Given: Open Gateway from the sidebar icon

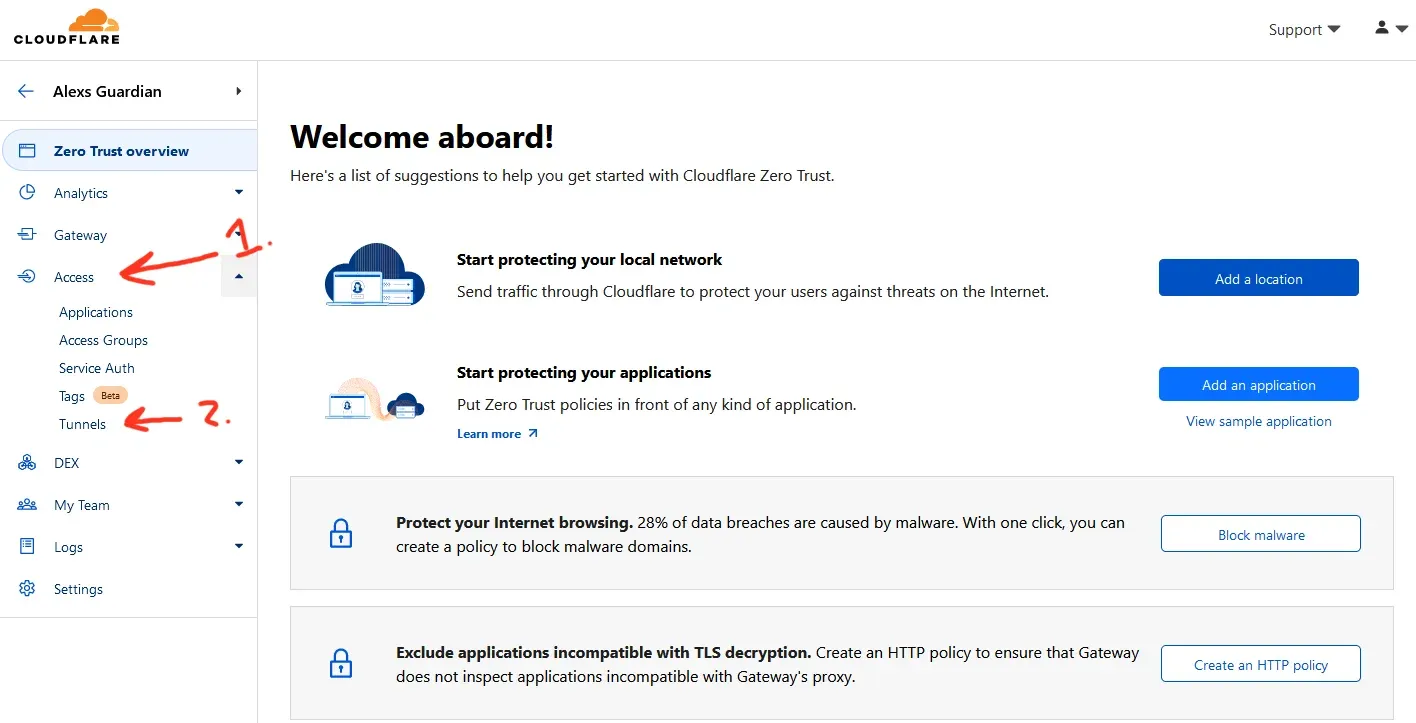Looking at the screenshot, I should 27,234.
